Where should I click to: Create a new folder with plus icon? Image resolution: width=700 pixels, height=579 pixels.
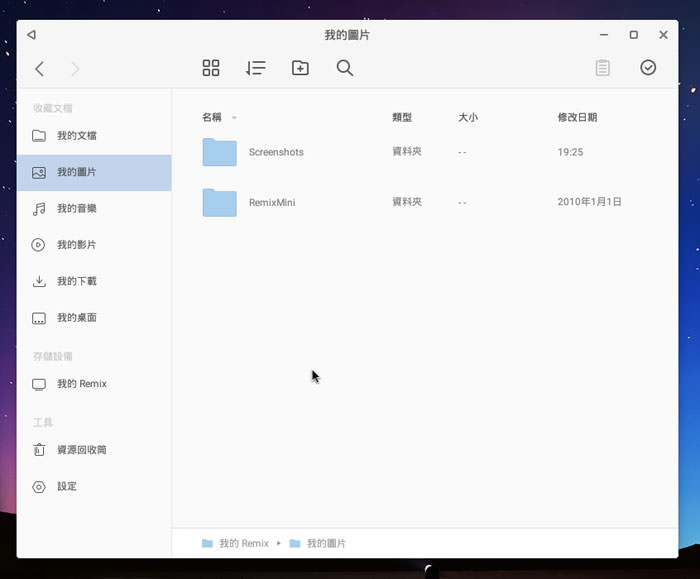pos(300,68)
